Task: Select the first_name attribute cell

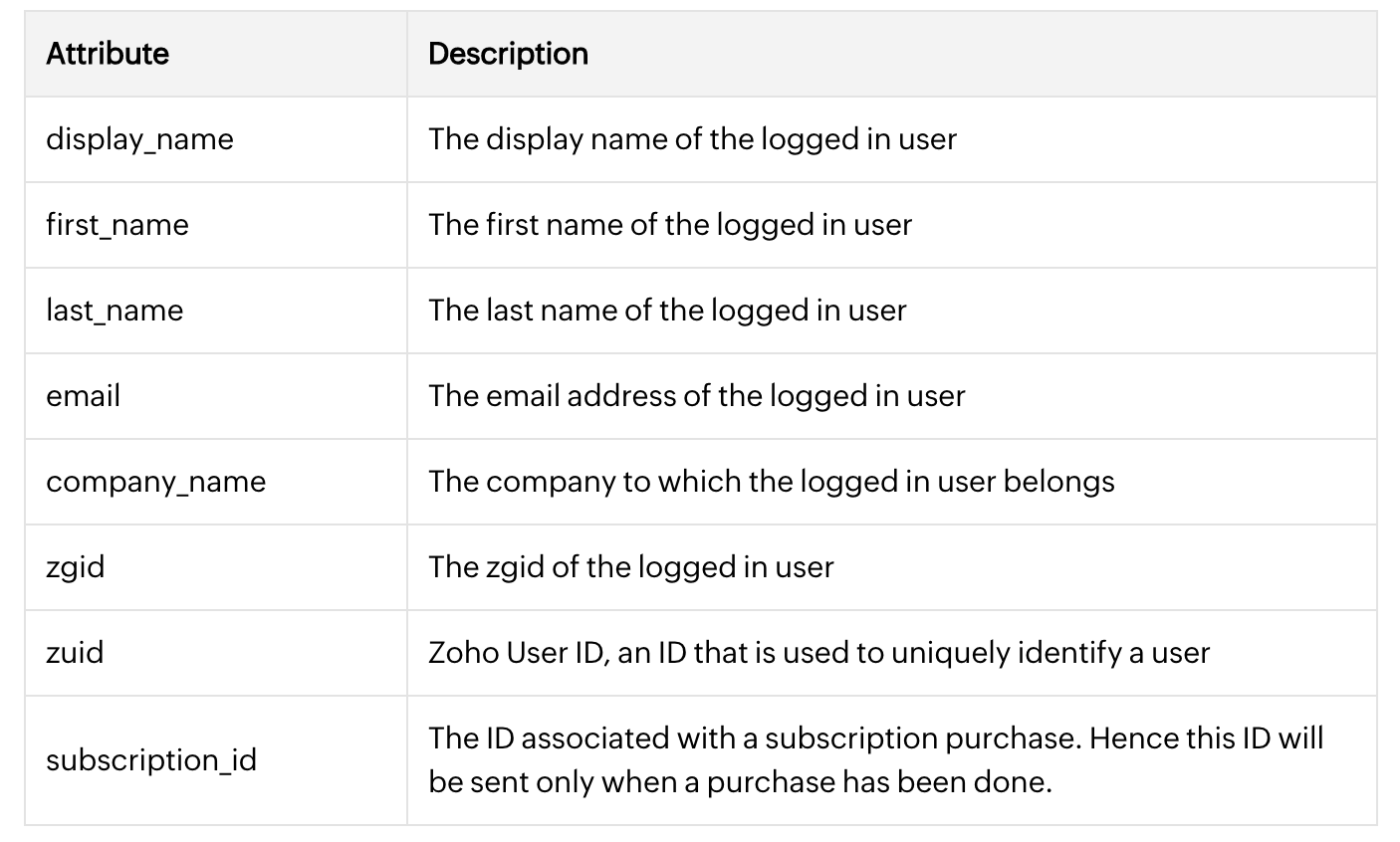Action: [x=117, y=225]
